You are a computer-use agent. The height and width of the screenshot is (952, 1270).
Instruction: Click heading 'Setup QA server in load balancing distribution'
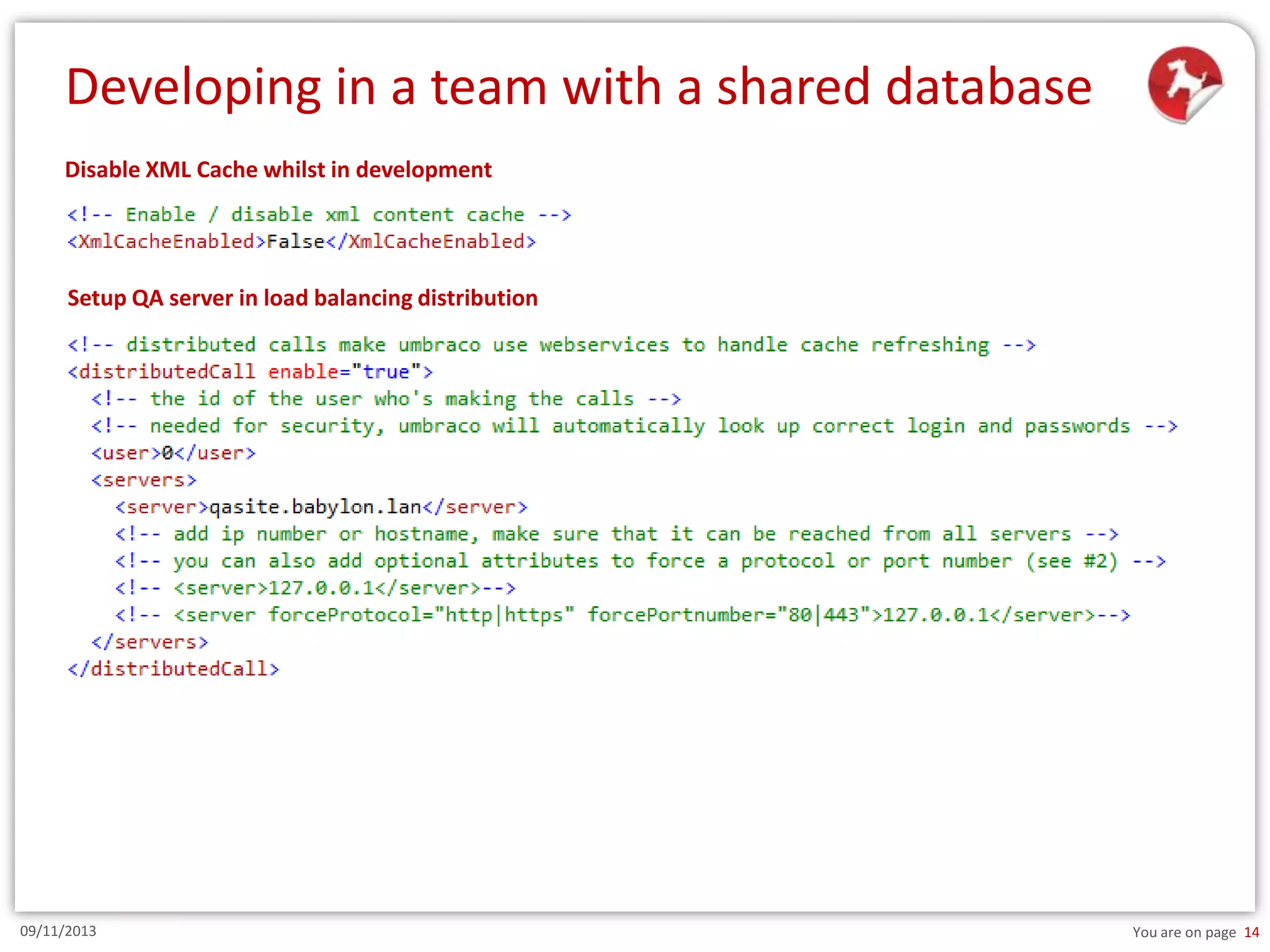click(303, 298)
